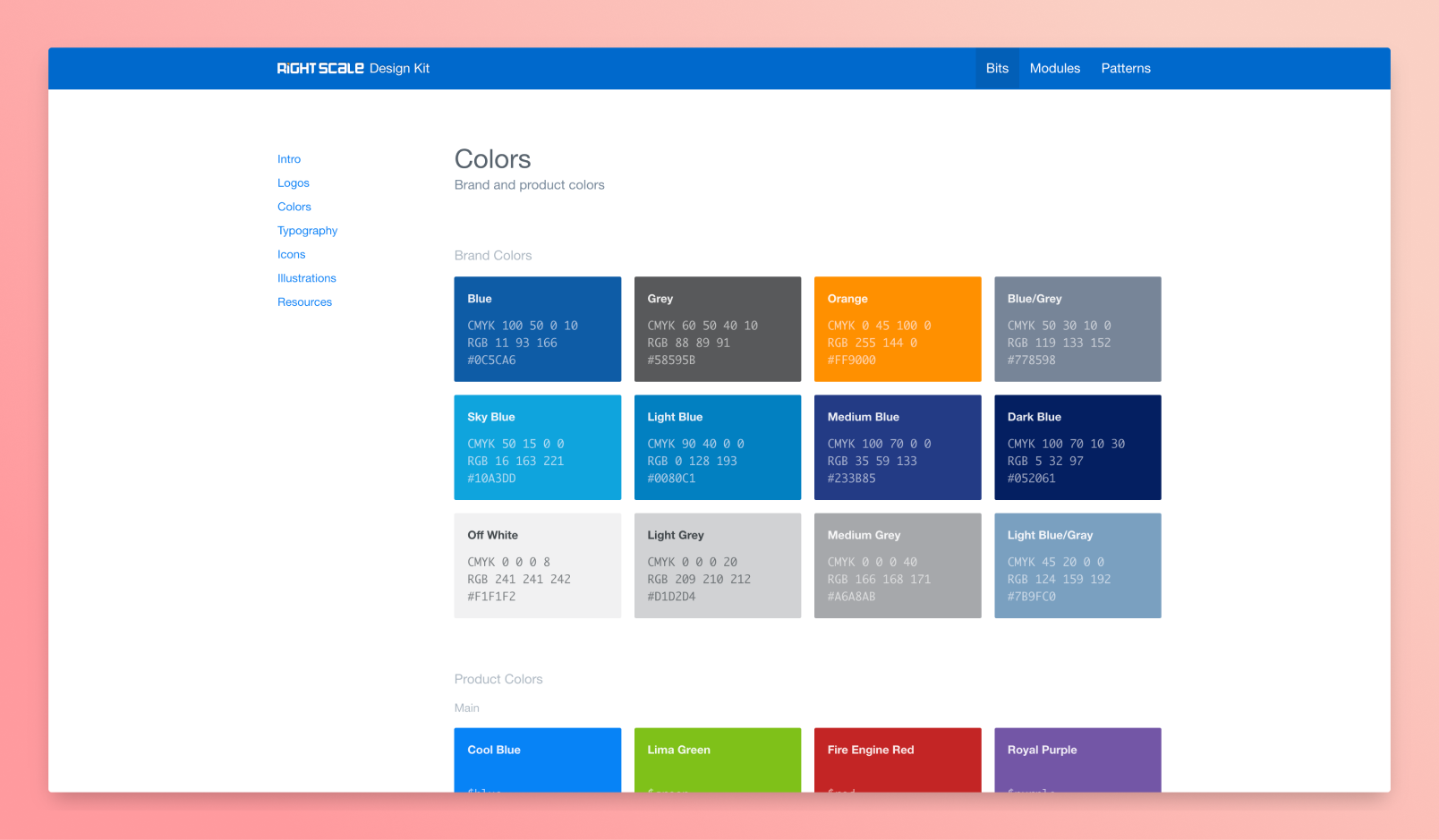Open the Patterns navigation tab

point(1125,68)
